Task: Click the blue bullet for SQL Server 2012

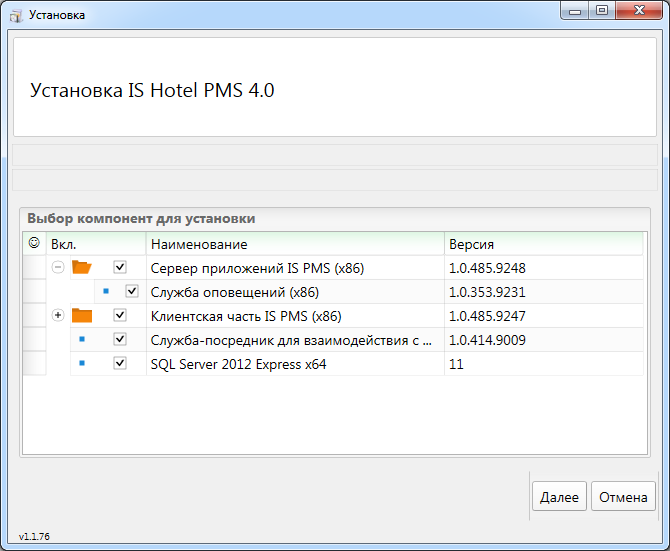Action: point(82,363)
